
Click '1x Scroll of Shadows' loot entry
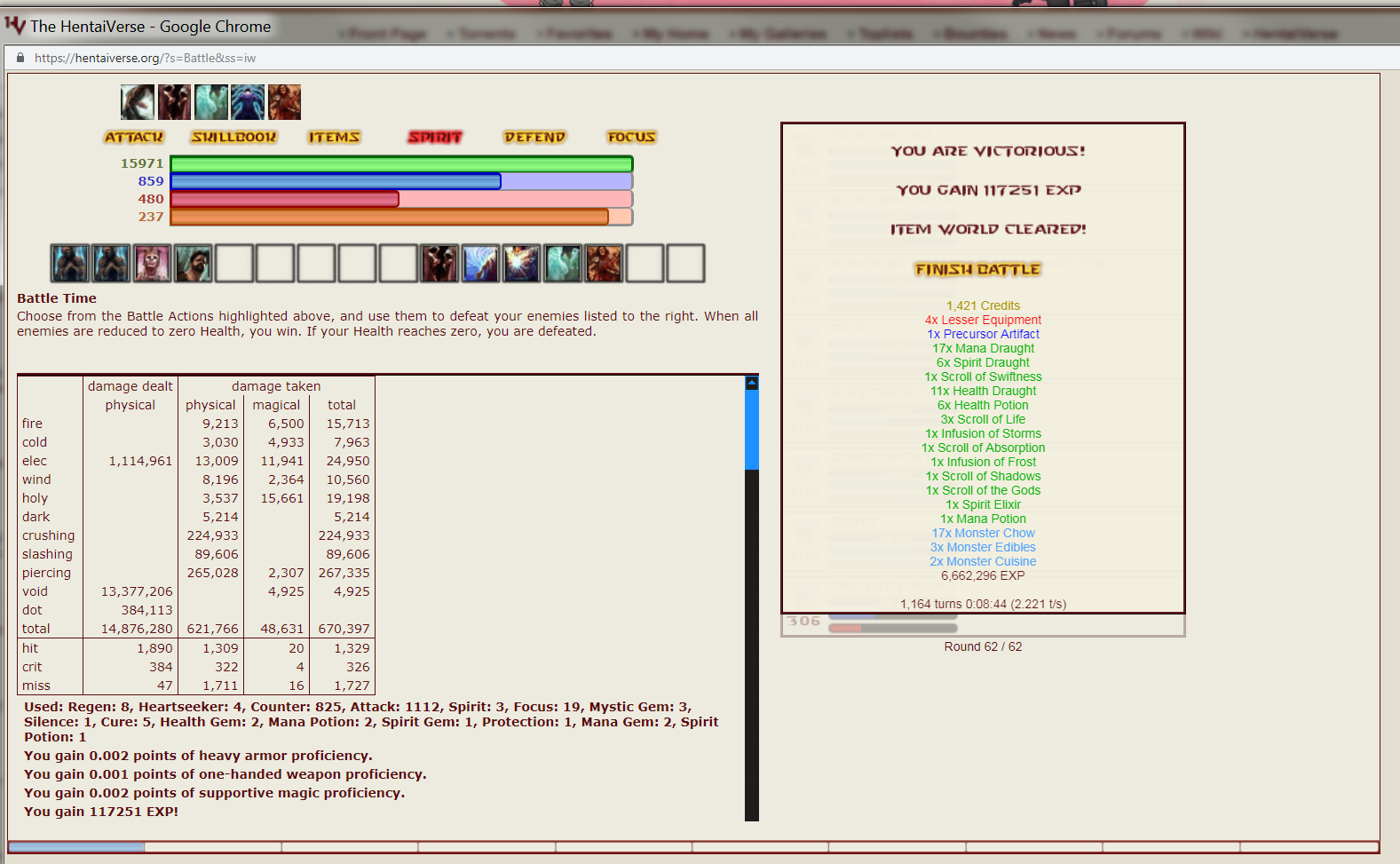click(x=983, y=476)
